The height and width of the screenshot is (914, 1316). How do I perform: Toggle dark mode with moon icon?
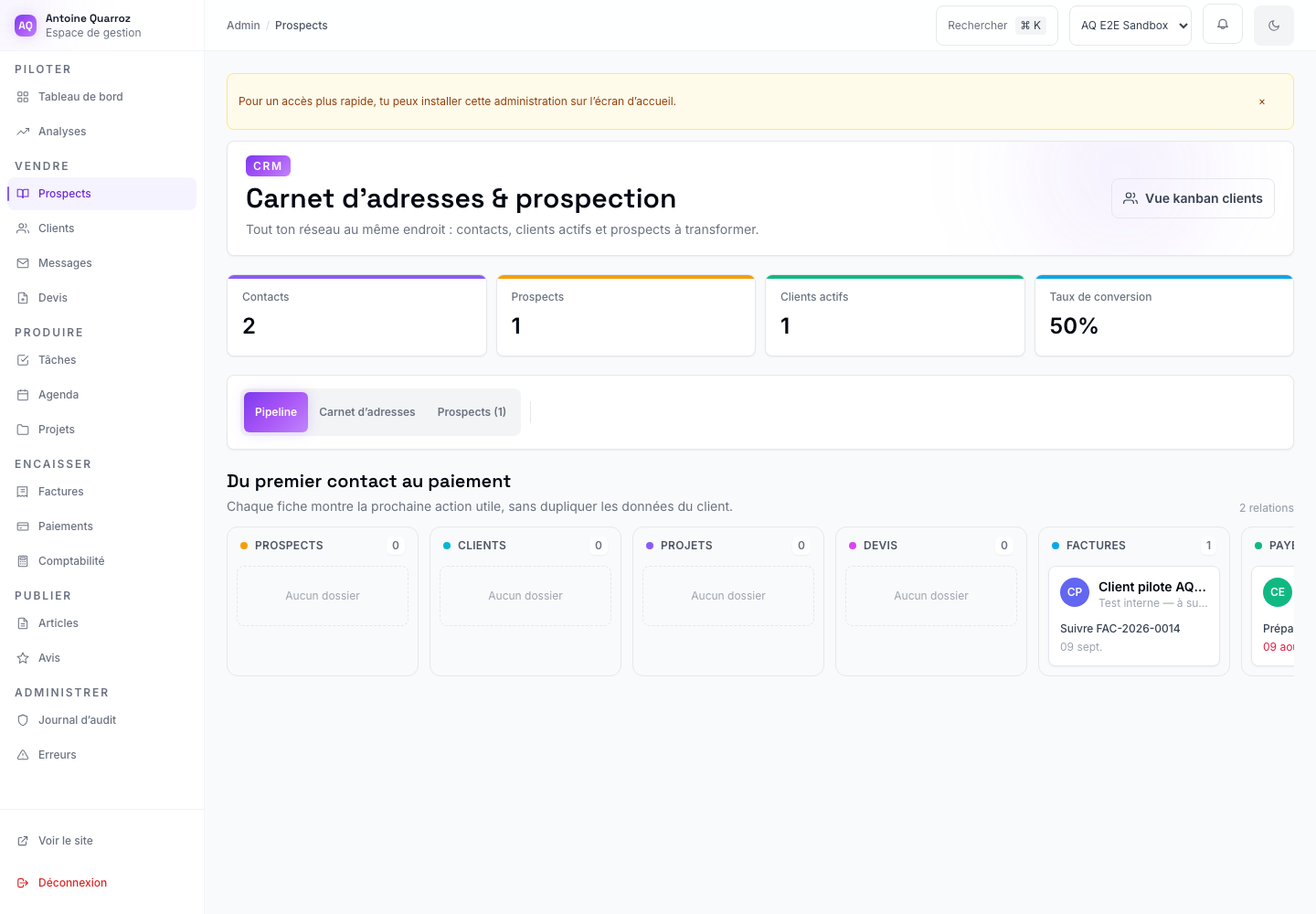pyautogui.click(x=1274, y=26)
